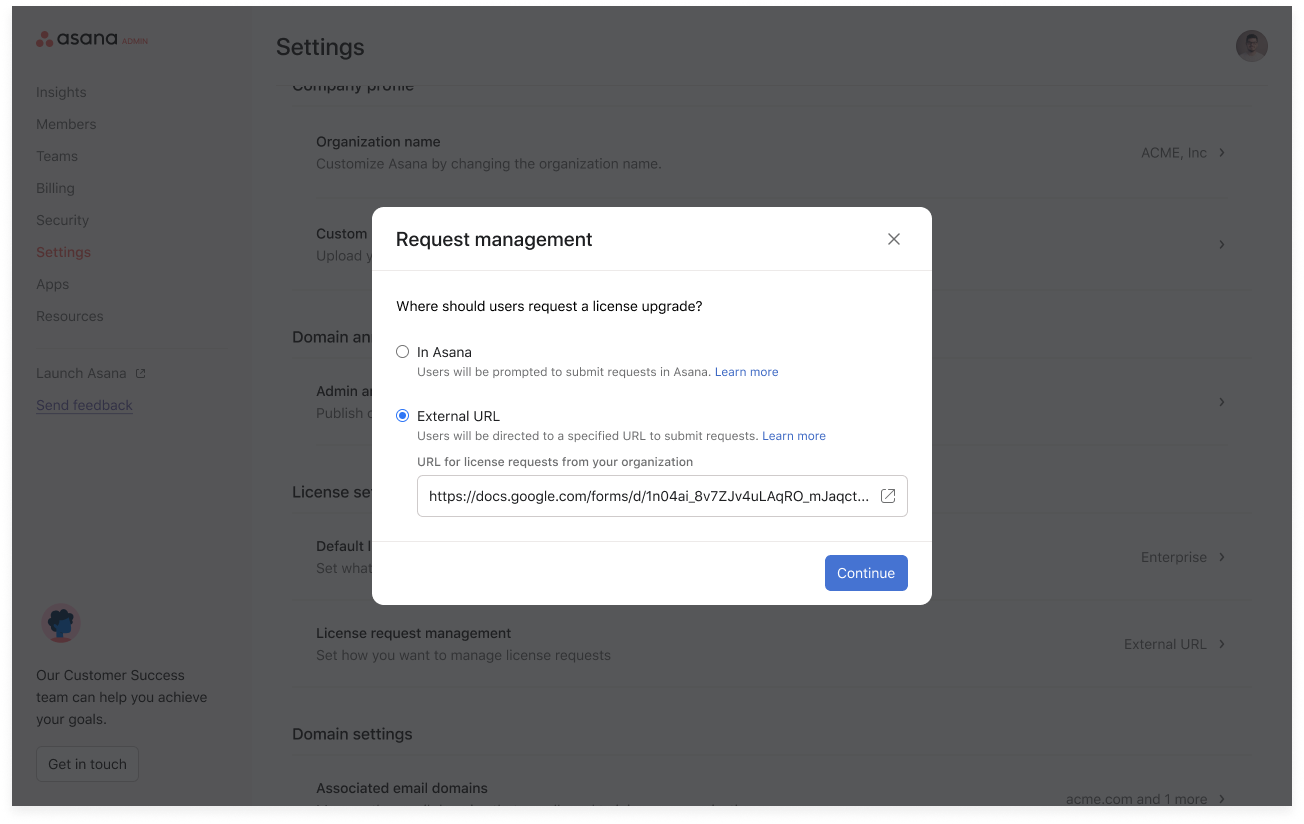Open the Billing section

pos(55,188)
